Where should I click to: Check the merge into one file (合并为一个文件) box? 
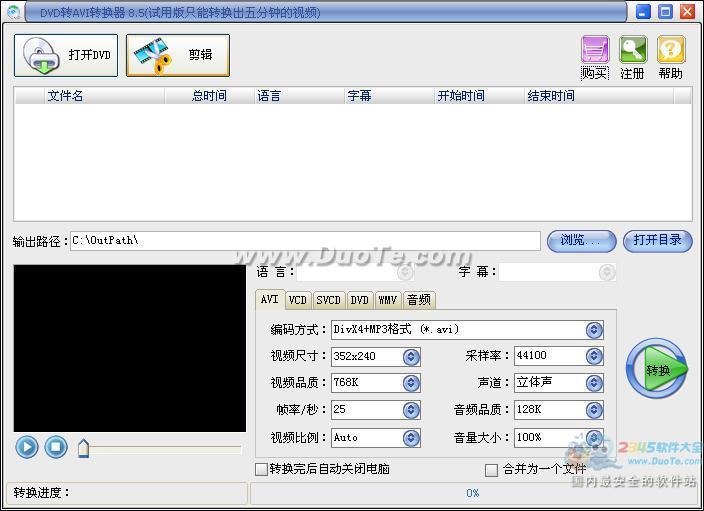point(491,469)
